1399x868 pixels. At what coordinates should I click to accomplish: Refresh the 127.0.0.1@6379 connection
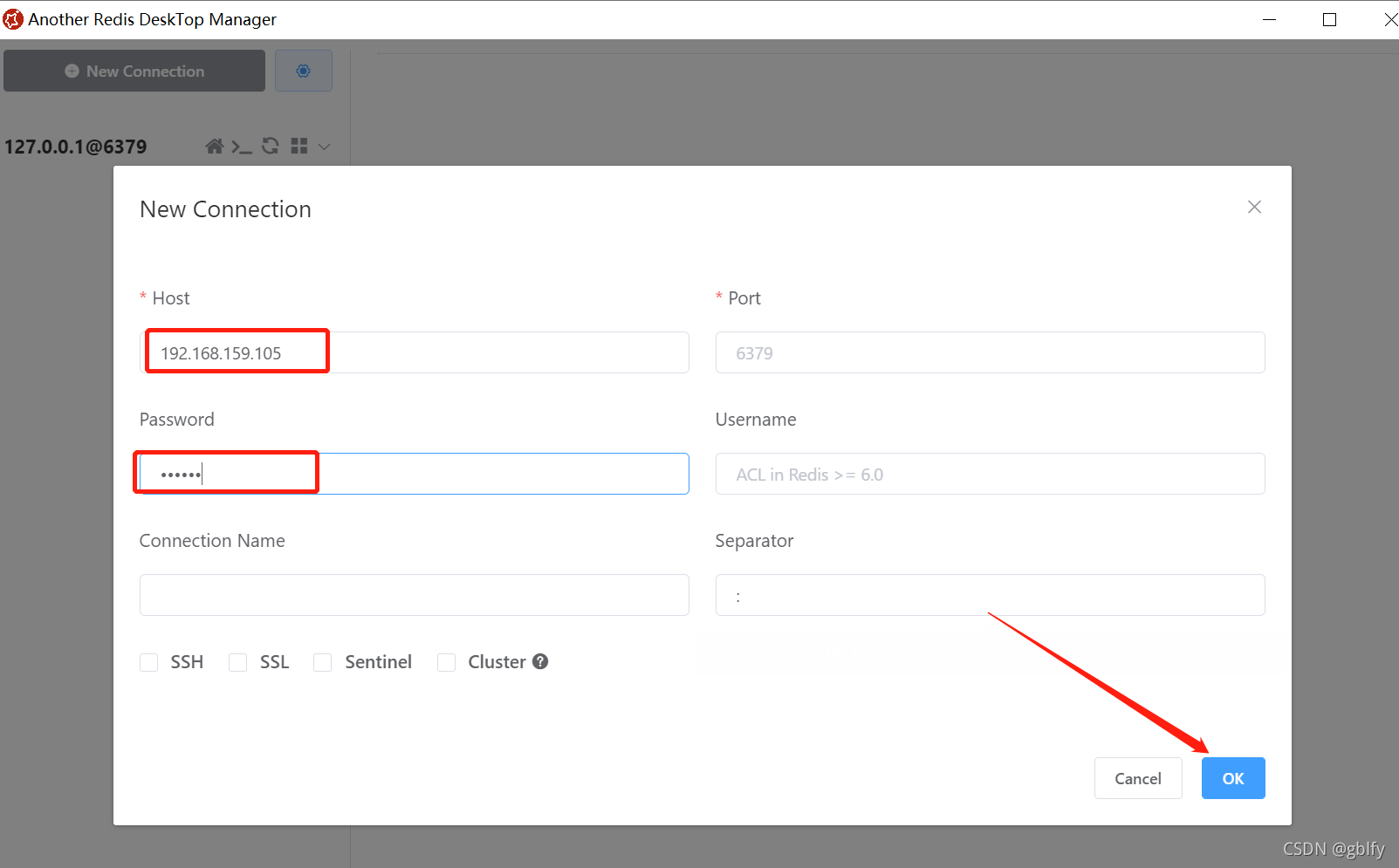point(271,146)
